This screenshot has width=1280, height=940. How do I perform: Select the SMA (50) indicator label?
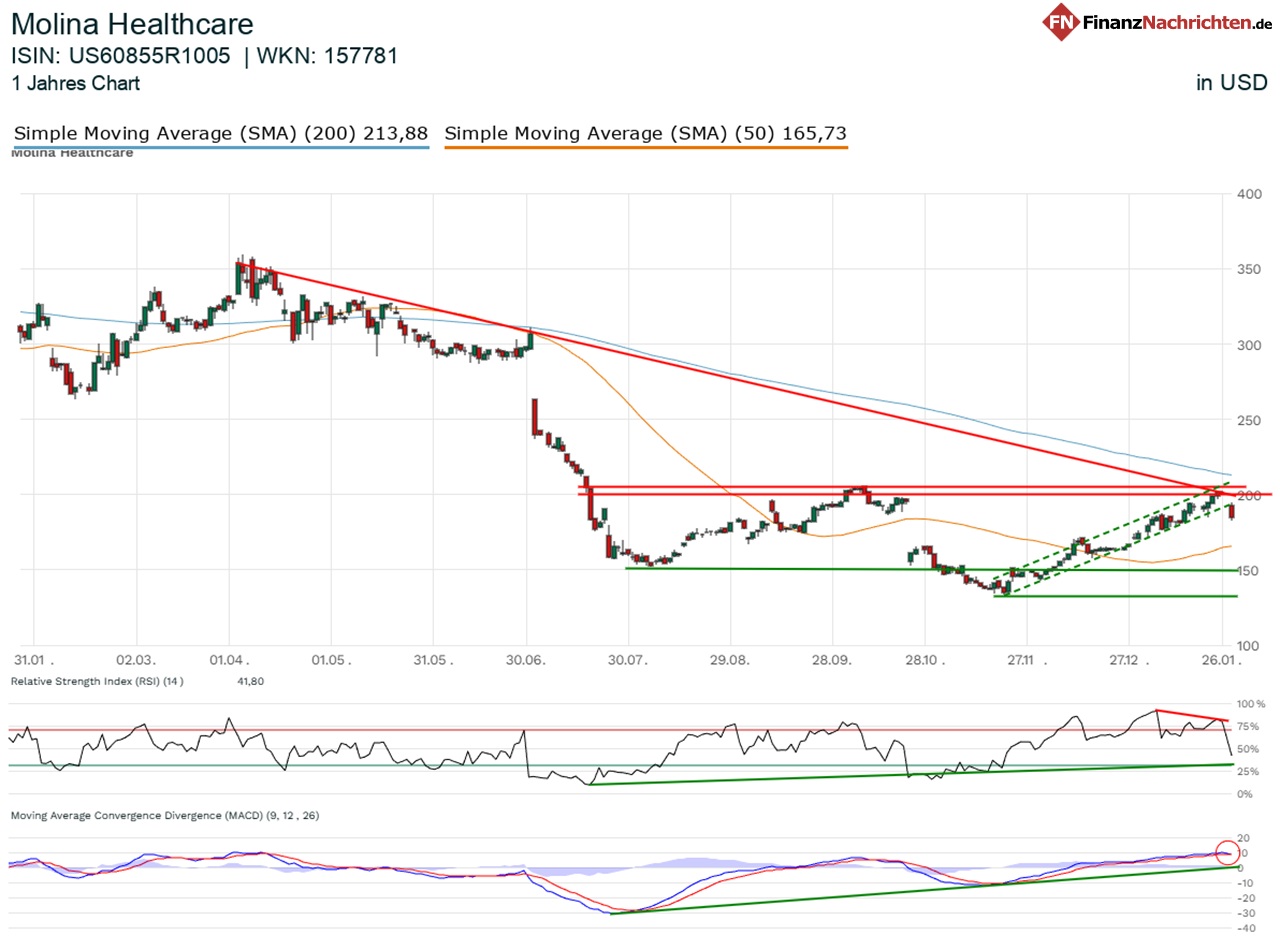click(x=645, y=133)
